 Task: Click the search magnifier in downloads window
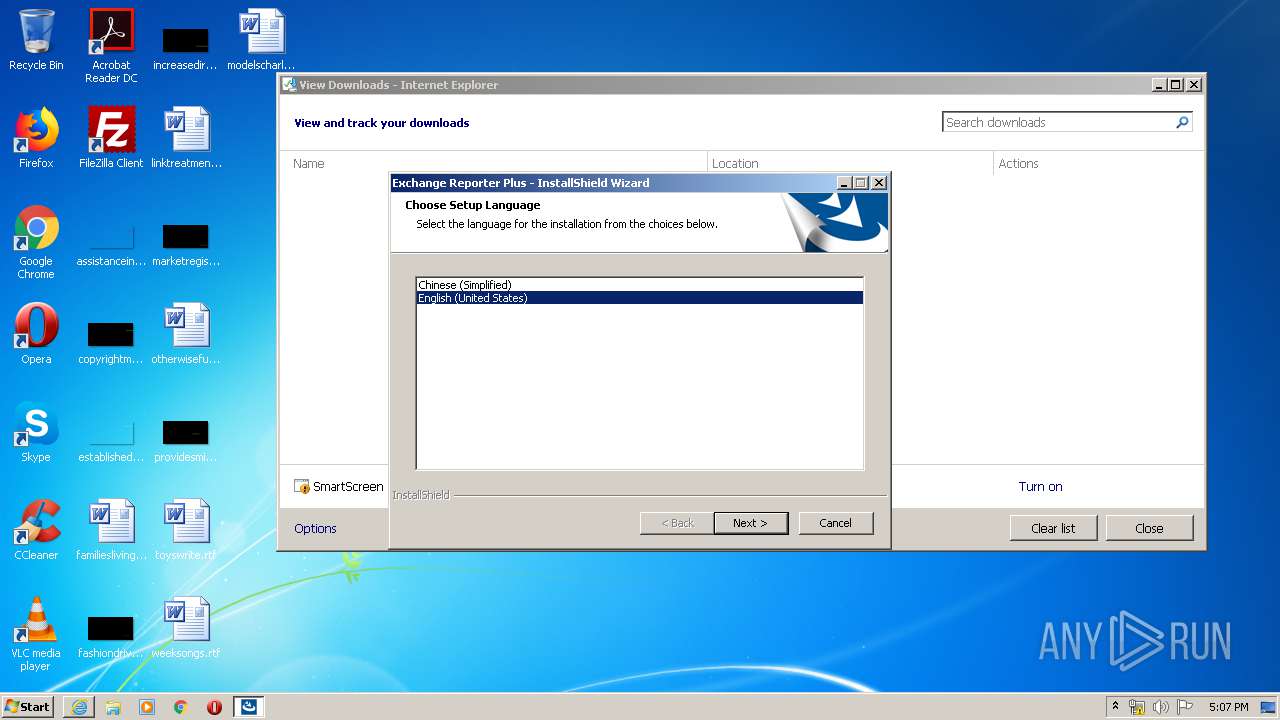point(1182,122)
